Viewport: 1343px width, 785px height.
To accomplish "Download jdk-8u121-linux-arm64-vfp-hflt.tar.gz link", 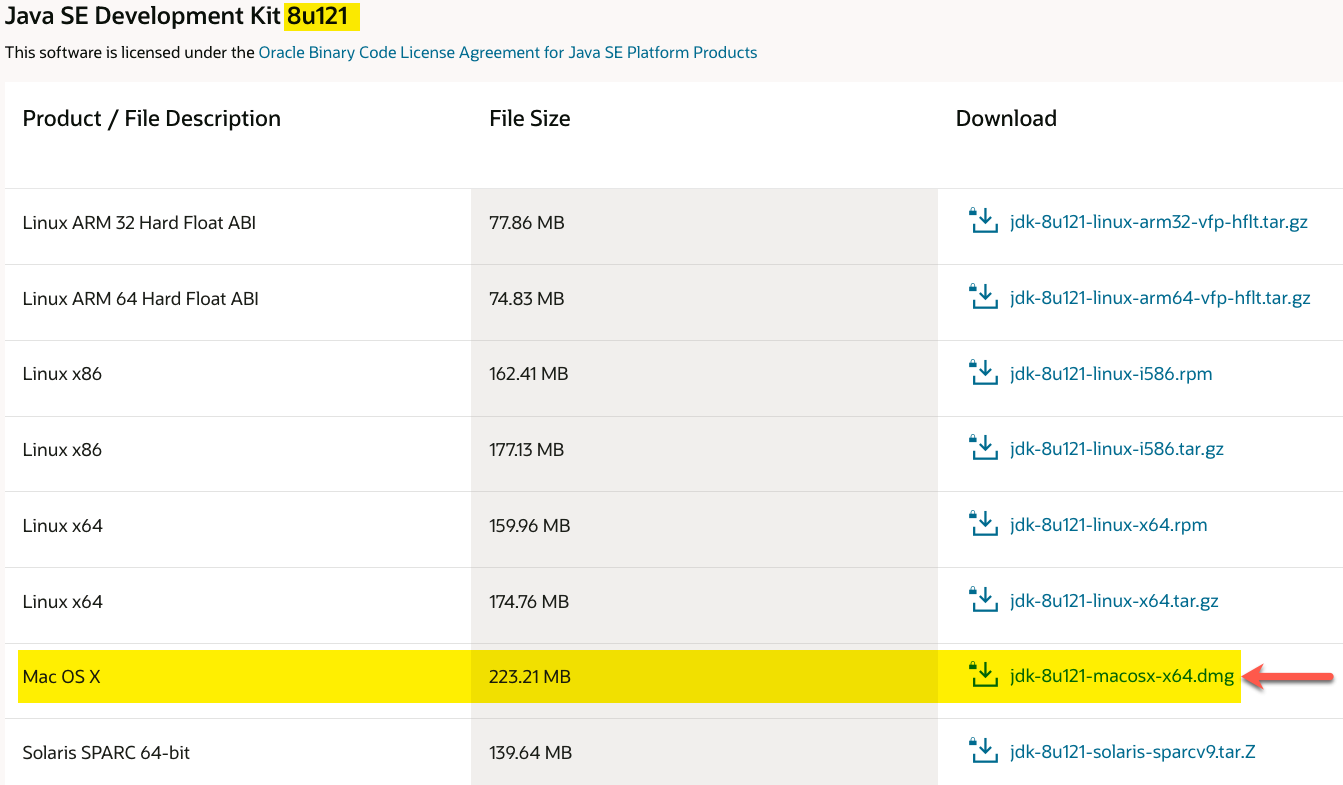I will (x=1160, y=298).
